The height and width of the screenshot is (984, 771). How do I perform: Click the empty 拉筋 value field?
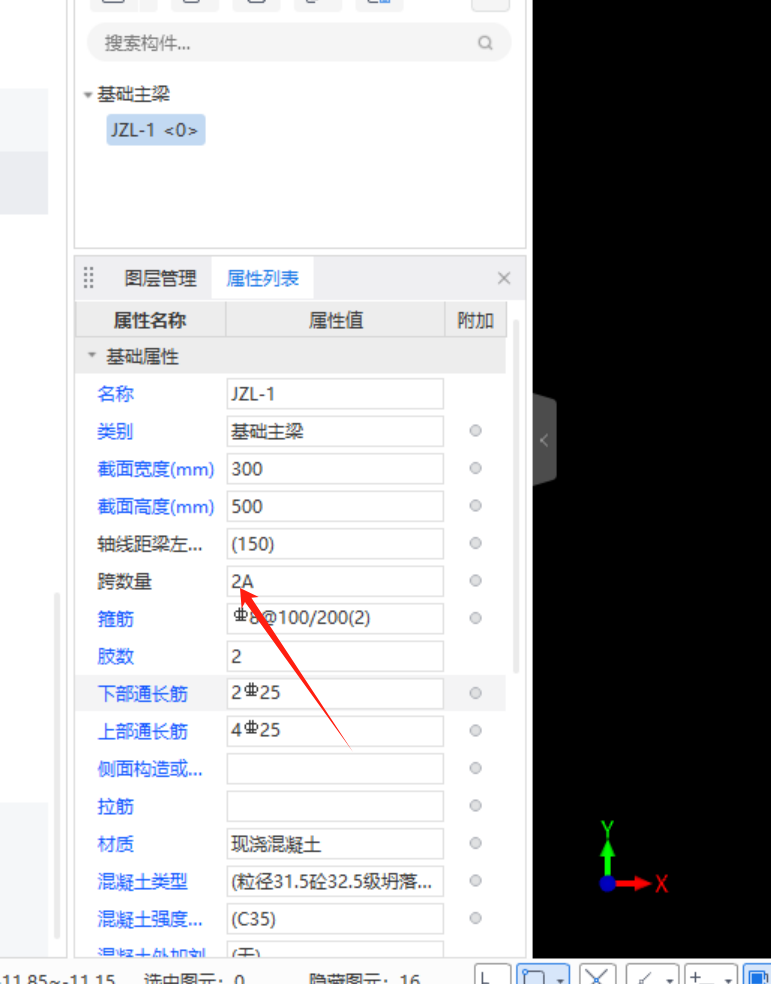(x=335, y=806)
